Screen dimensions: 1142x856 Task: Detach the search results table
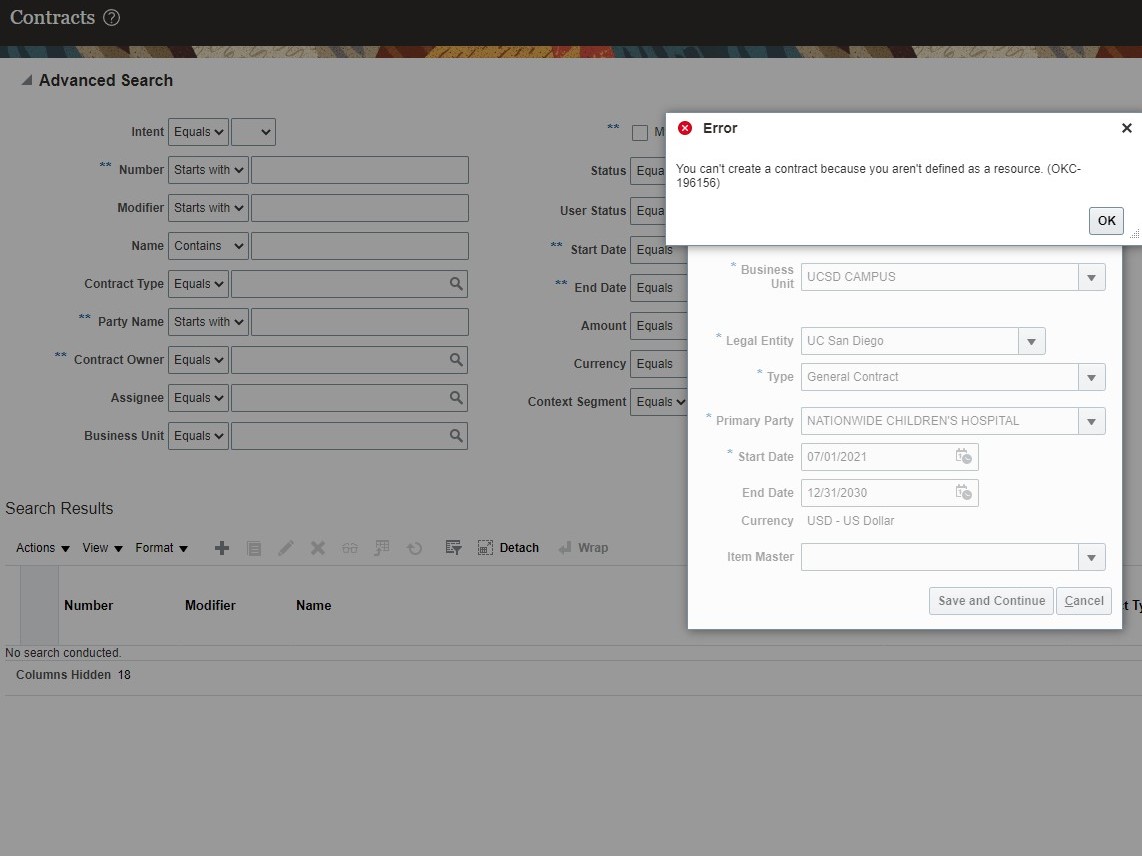point(508,548)
